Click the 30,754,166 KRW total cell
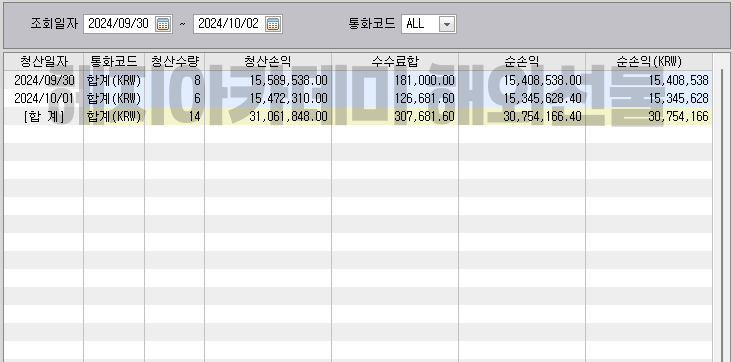 click(649, 116)
